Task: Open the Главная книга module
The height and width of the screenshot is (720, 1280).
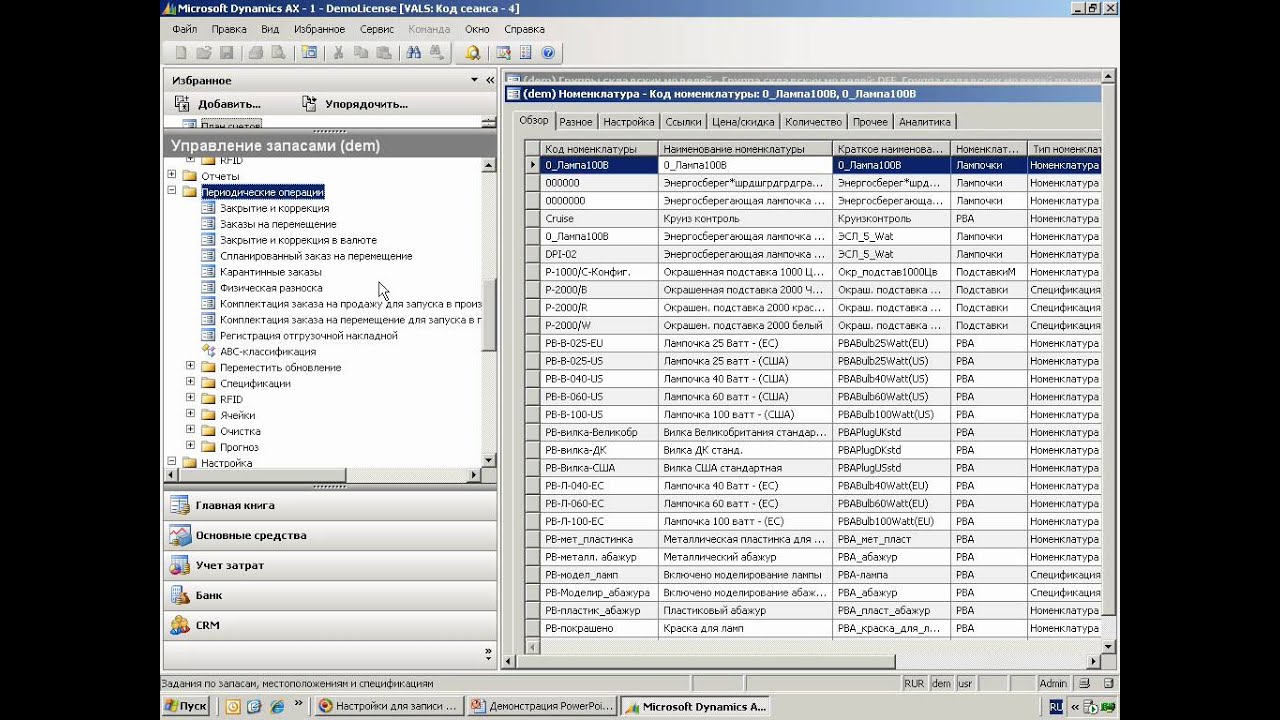Action: pyautogui.click(x=329, y=505)
